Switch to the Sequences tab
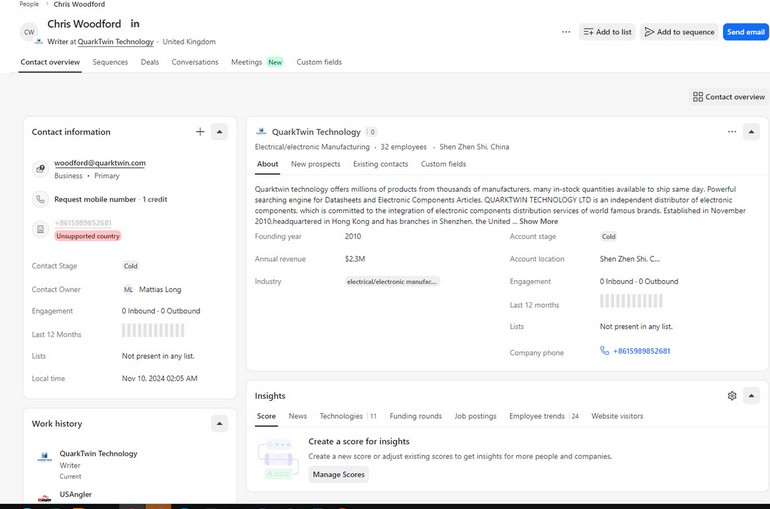This screenshot has height=509, width=770. tap(110, 62)
